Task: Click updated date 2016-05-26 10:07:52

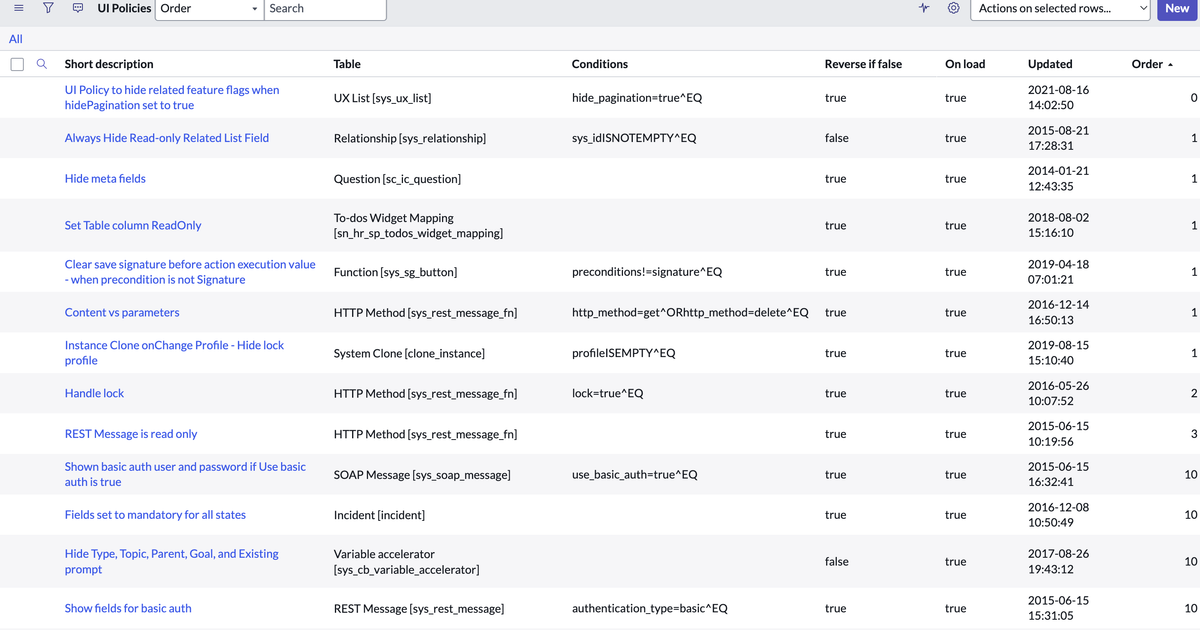Action: pos(1058,394)
